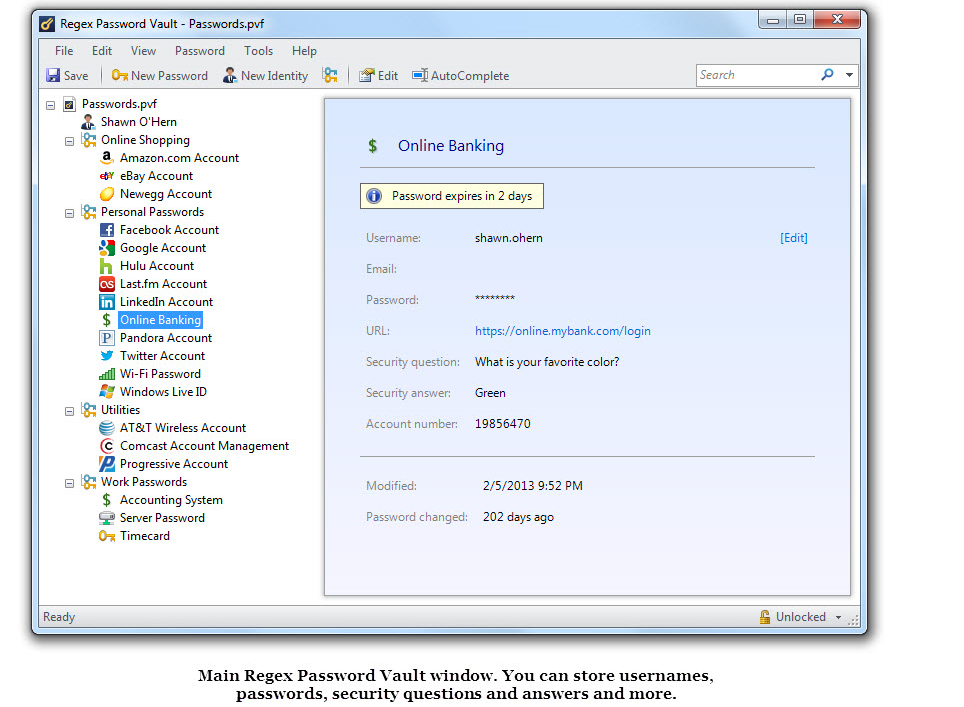Click the New Identity person icon
964x707 pixels.
tap(229, 76)
